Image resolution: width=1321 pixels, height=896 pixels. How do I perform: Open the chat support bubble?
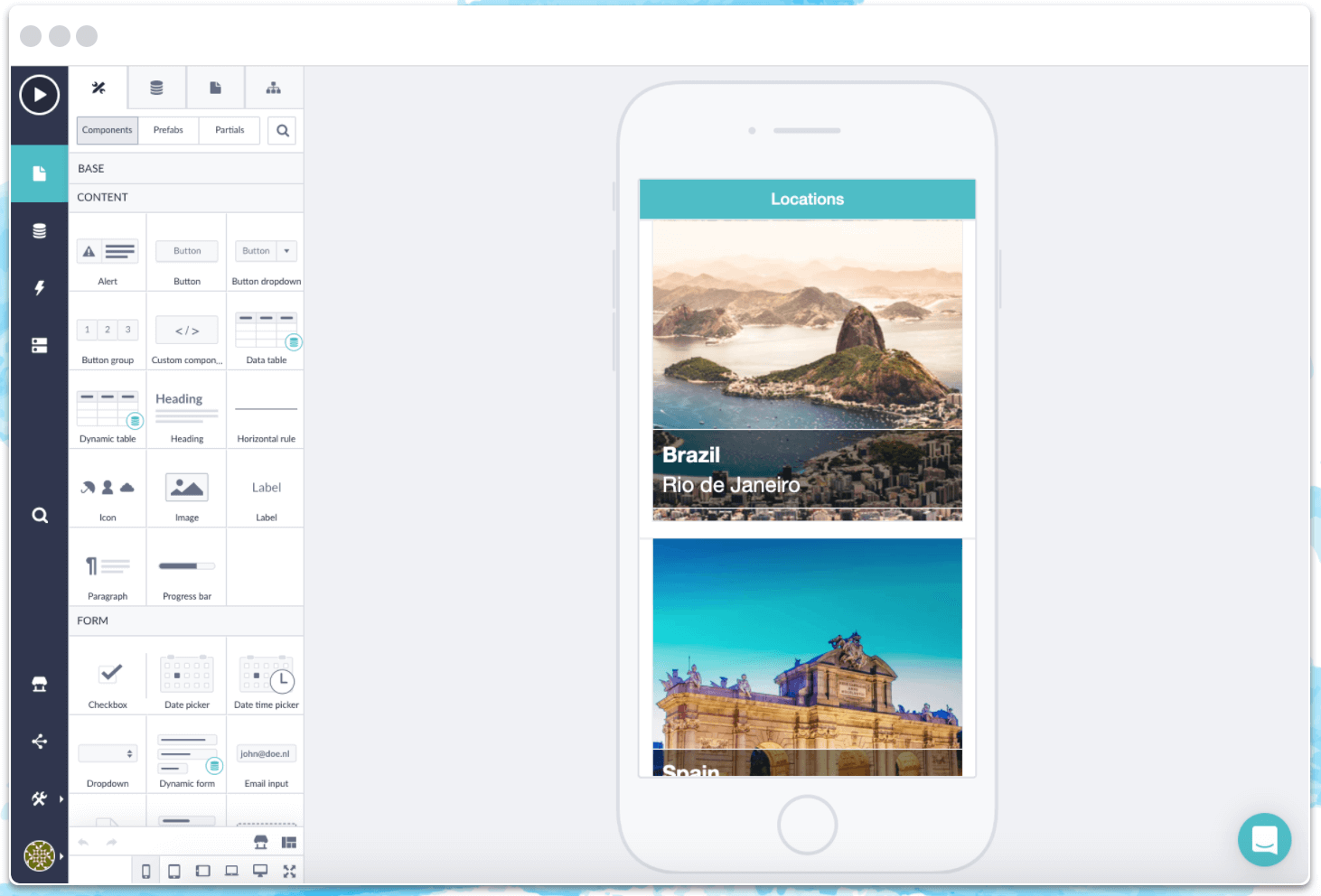pyautogui.click(x=1264, y=840)
